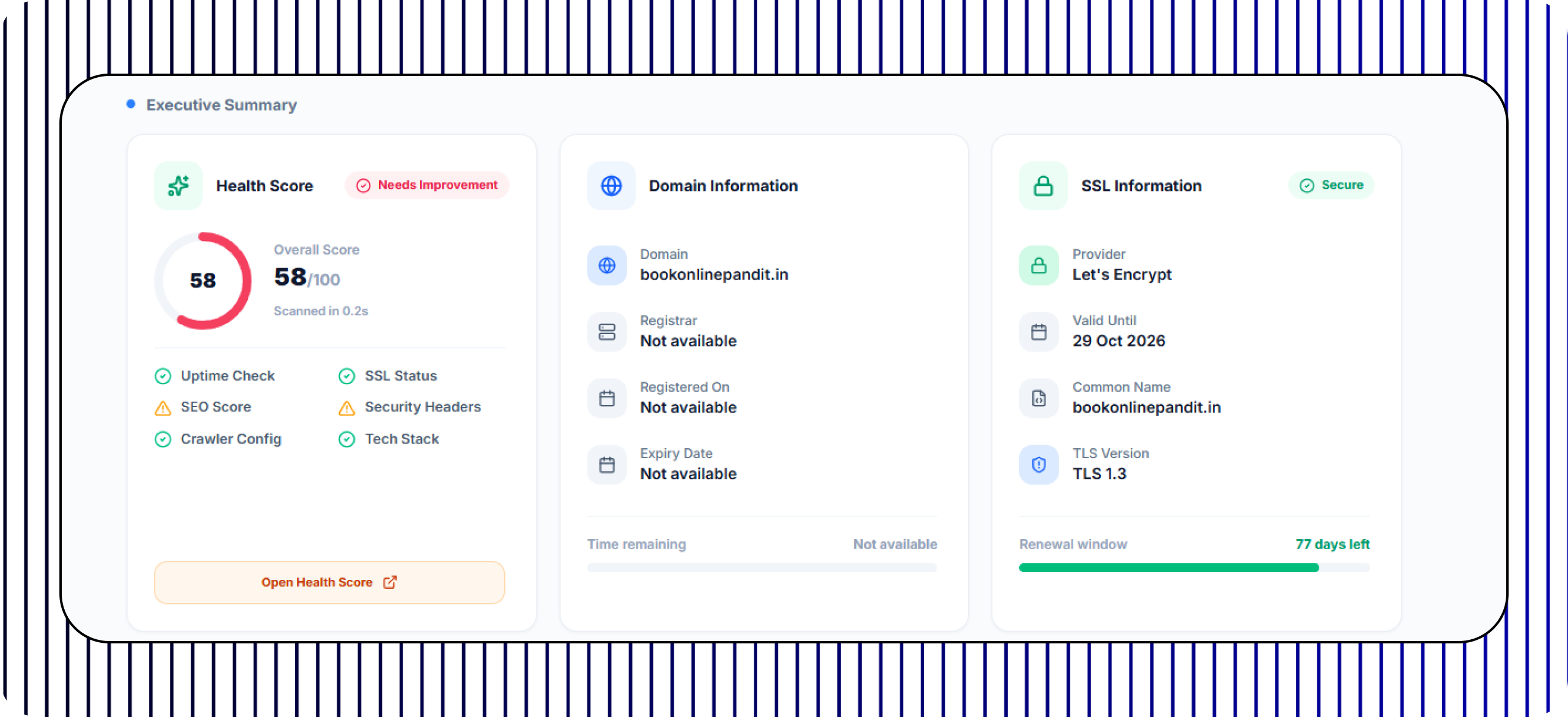Click the Let's Encrypt provider value
This screenshot has height=717, width=1568.
1122,274
